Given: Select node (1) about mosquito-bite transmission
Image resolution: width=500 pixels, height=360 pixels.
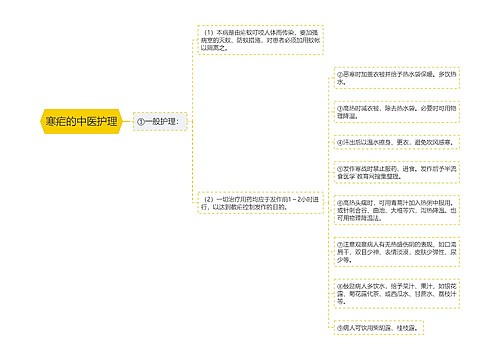Looking at the screenshot, I should coord(260,40).
